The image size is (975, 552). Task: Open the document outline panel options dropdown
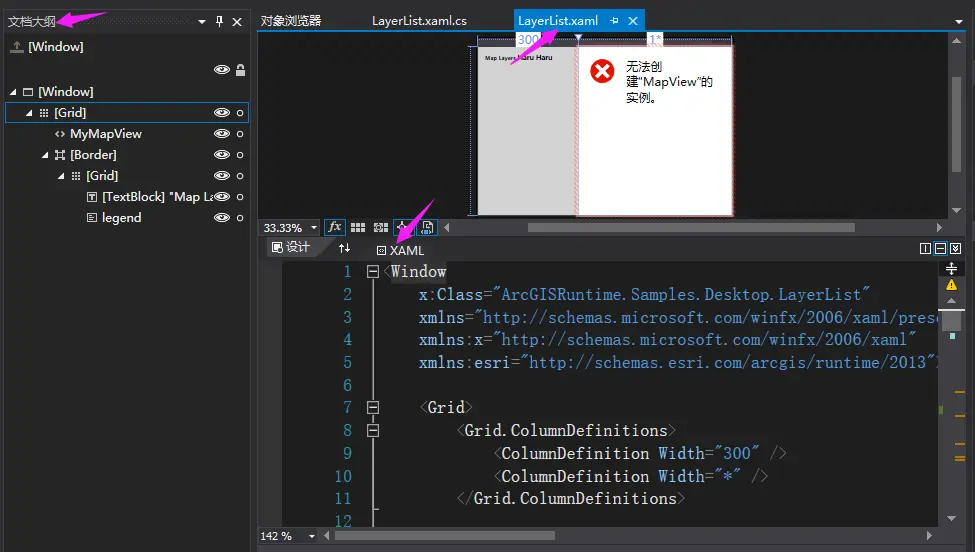pos(201,22)
